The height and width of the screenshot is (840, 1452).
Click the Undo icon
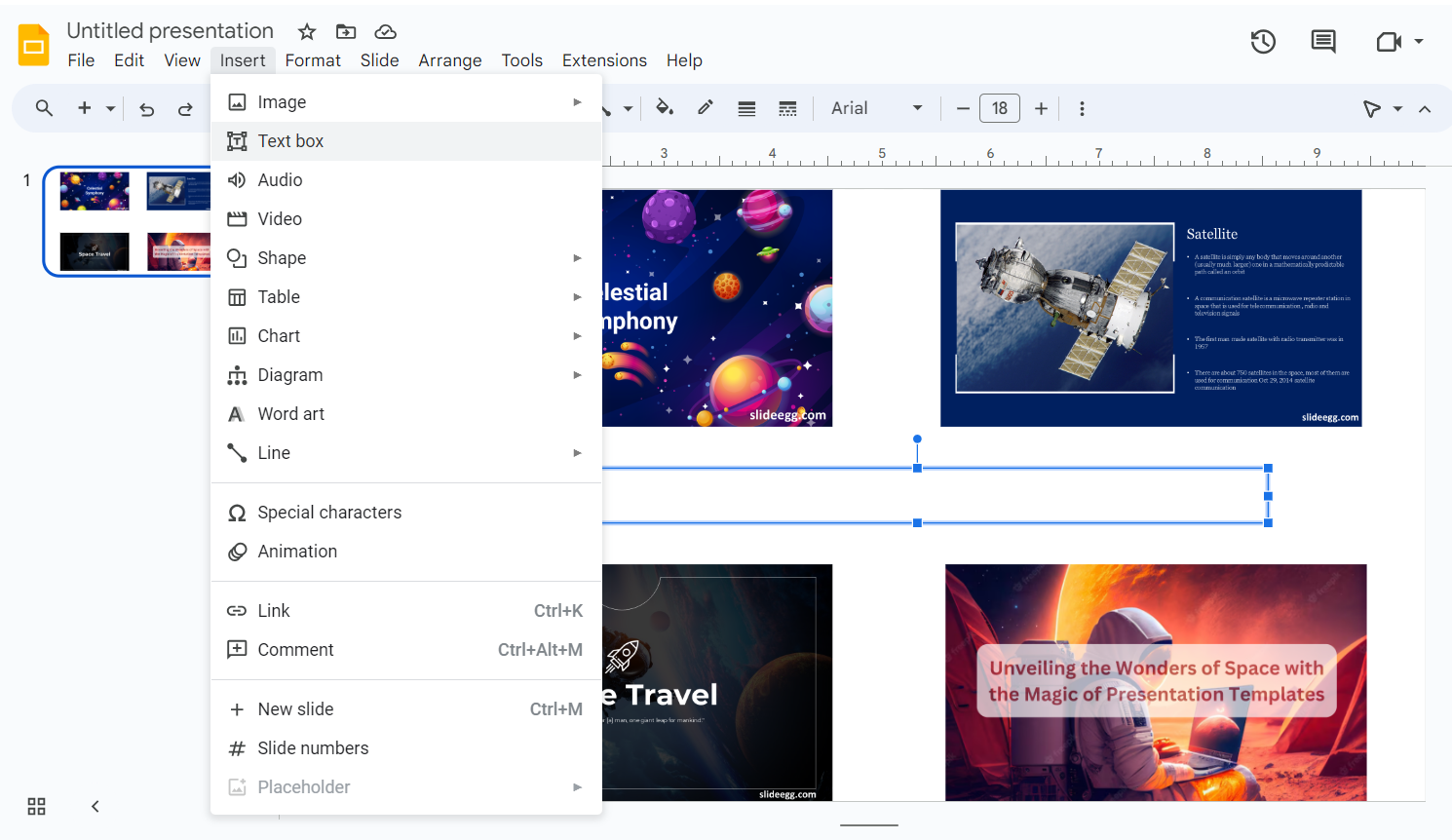tap(146, 108)
